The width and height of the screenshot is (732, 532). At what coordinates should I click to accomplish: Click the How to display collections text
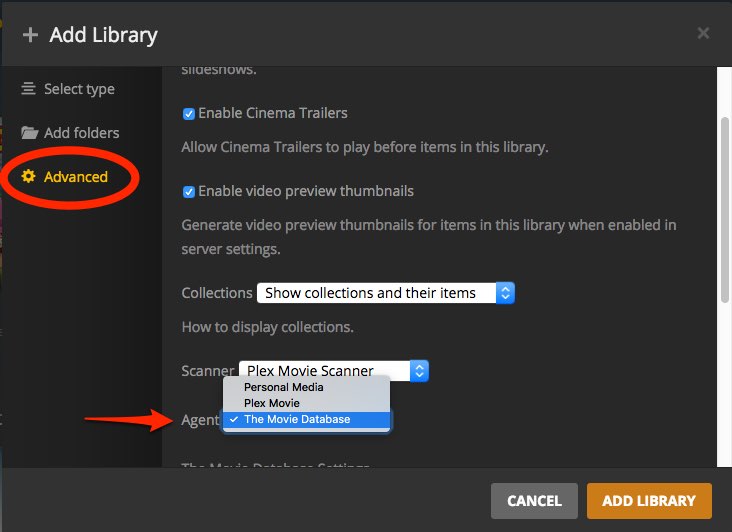[267, 327]
